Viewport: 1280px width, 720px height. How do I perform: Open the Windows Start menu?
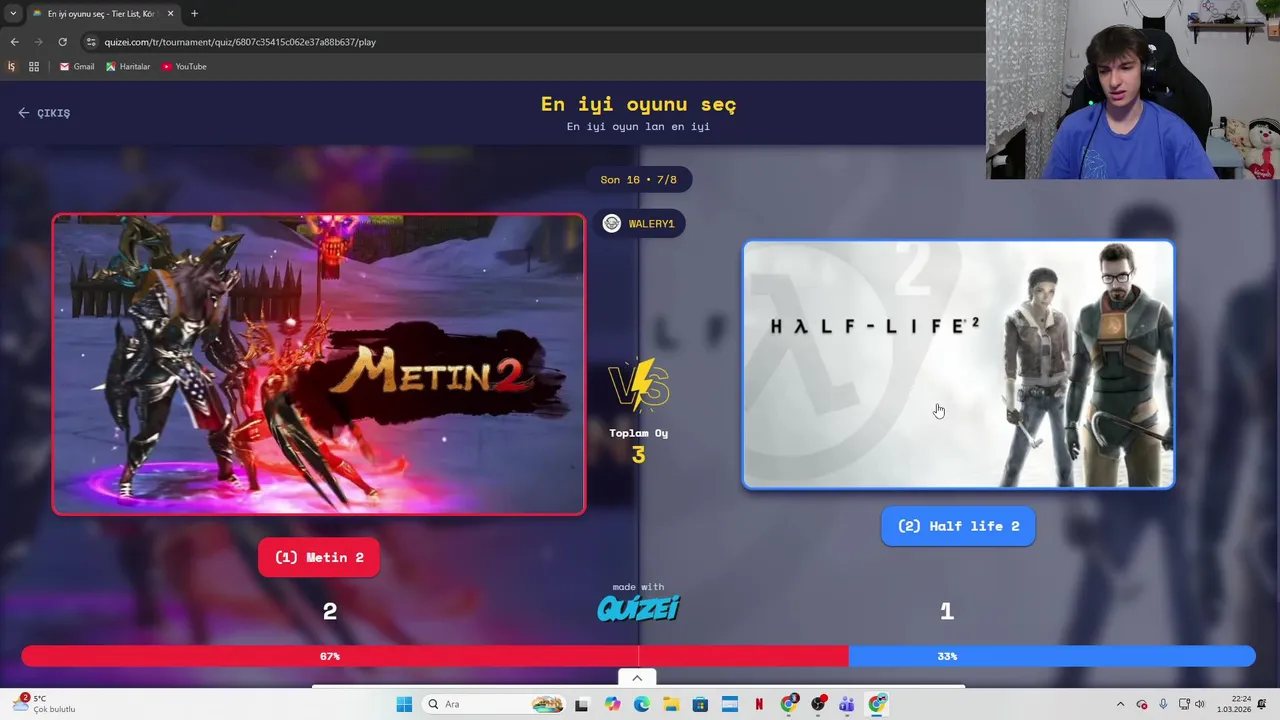point(404,704)
